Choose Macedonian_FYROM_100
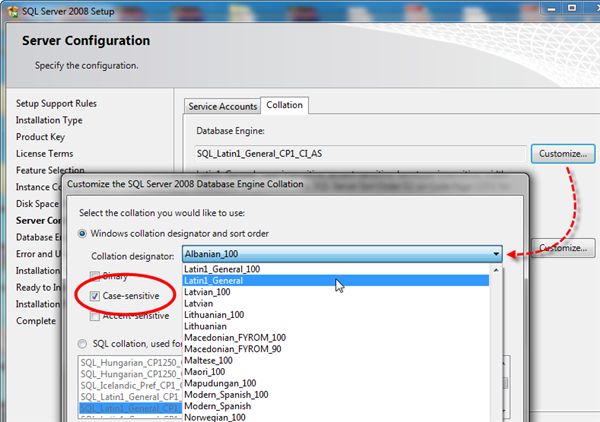Screen dimensions: 600x422 pyautogui.click(x=336, y=337)
